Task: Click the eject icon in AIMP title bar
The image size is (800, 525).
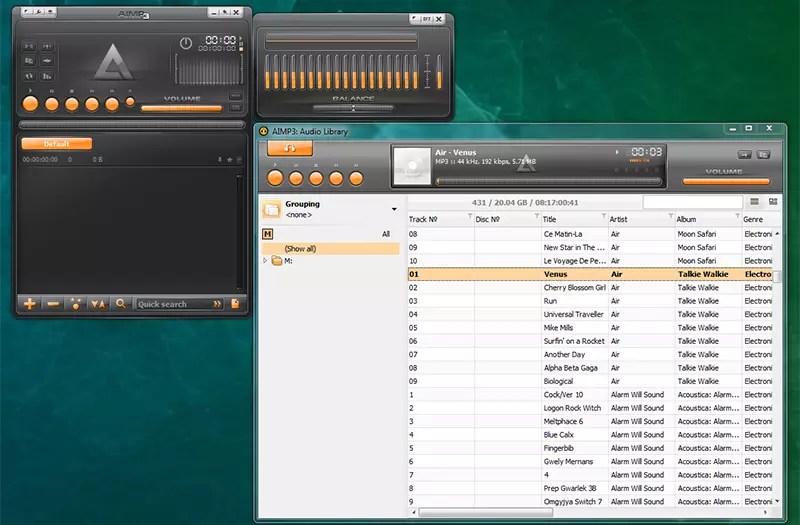Action: (x=50, y=12)
